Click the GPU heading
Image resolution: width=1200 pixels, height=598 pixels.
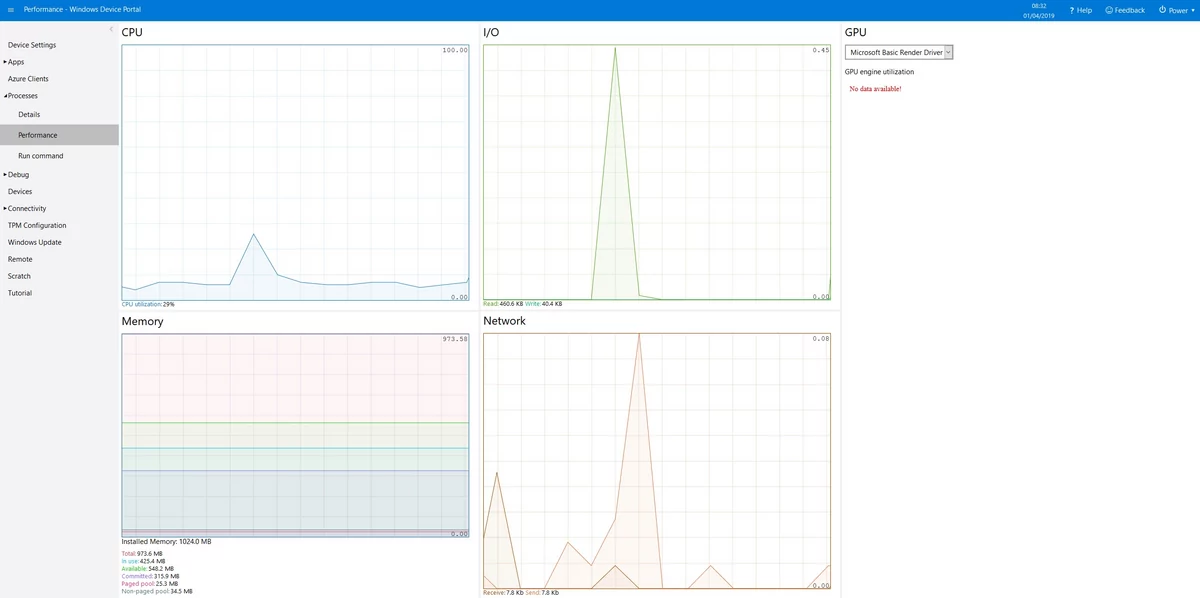coord(855,33)
